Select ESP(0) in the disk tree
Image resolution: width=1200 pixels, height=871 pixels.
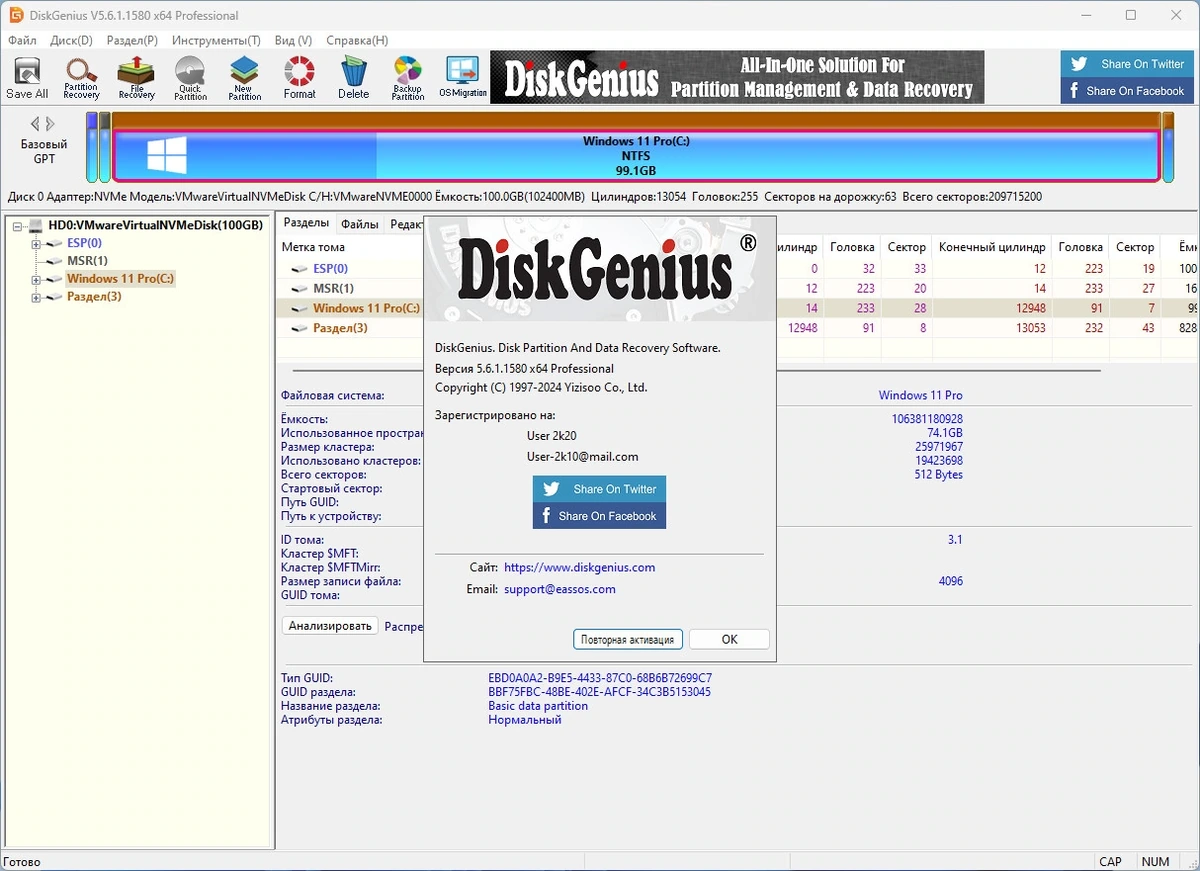pos(84,243)
